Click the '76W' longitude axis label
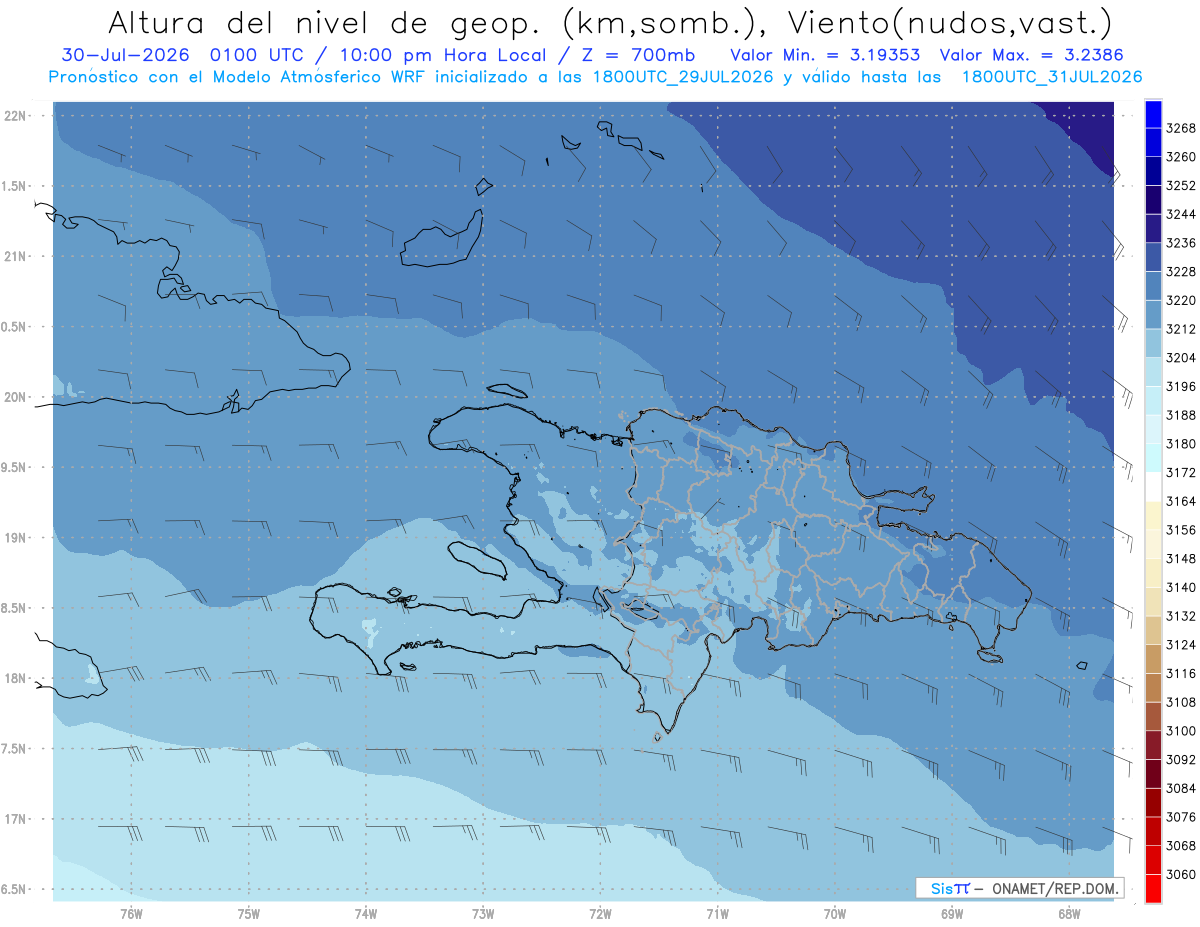This screenshot has height=927, width=1200. tap(131, 913)
